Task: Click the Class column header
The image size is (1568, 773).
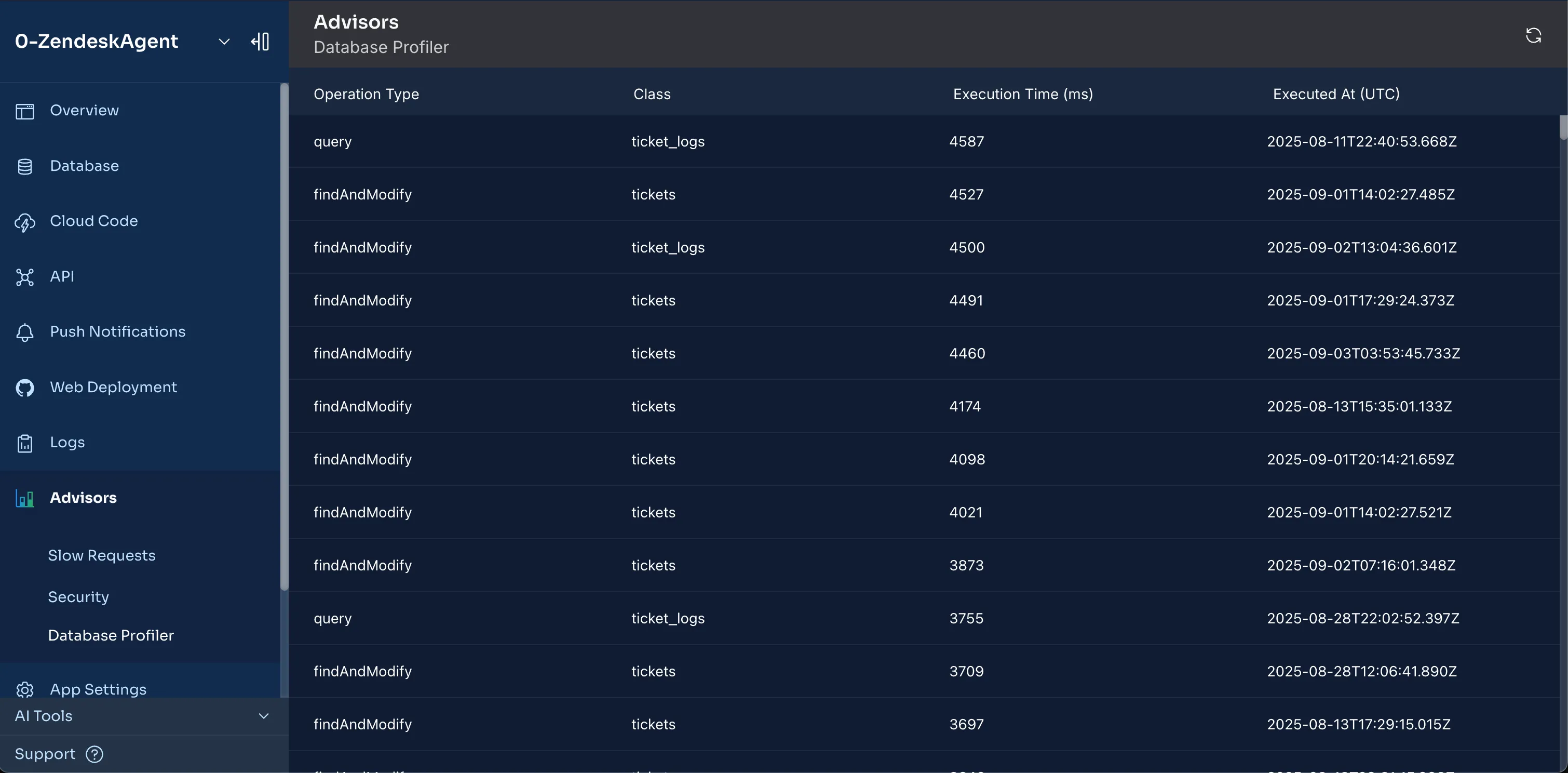Action: tap(651, 95)
